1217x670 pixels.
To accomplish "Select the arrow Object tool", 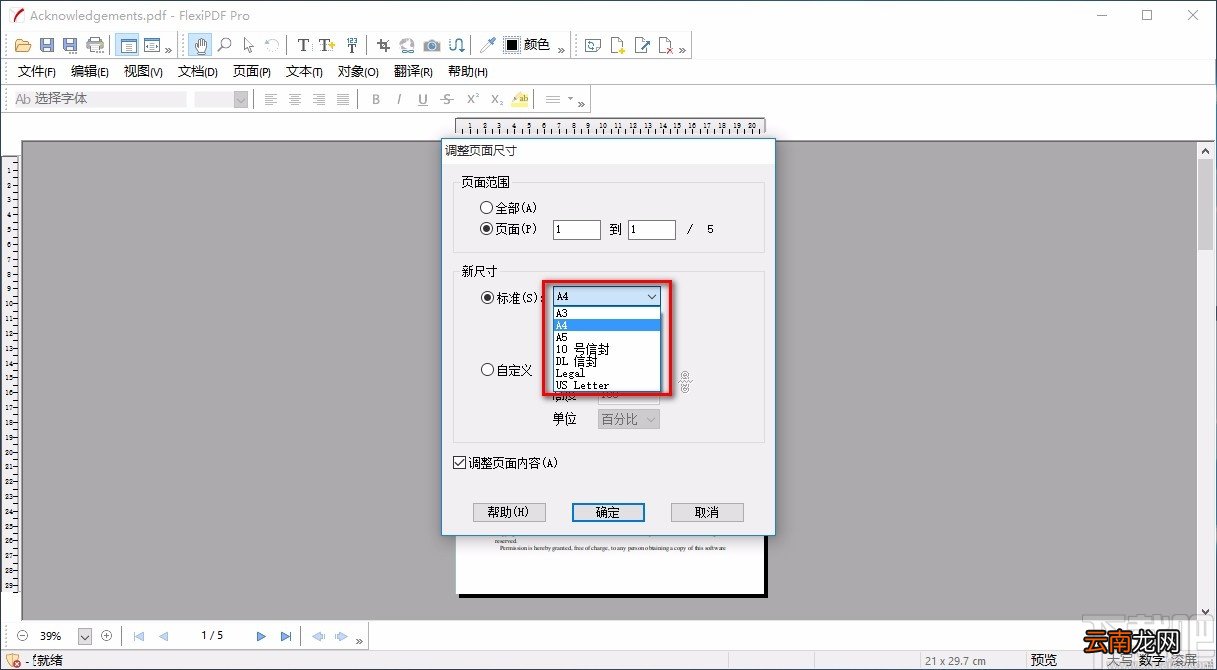I will click(x=249, y=45).
